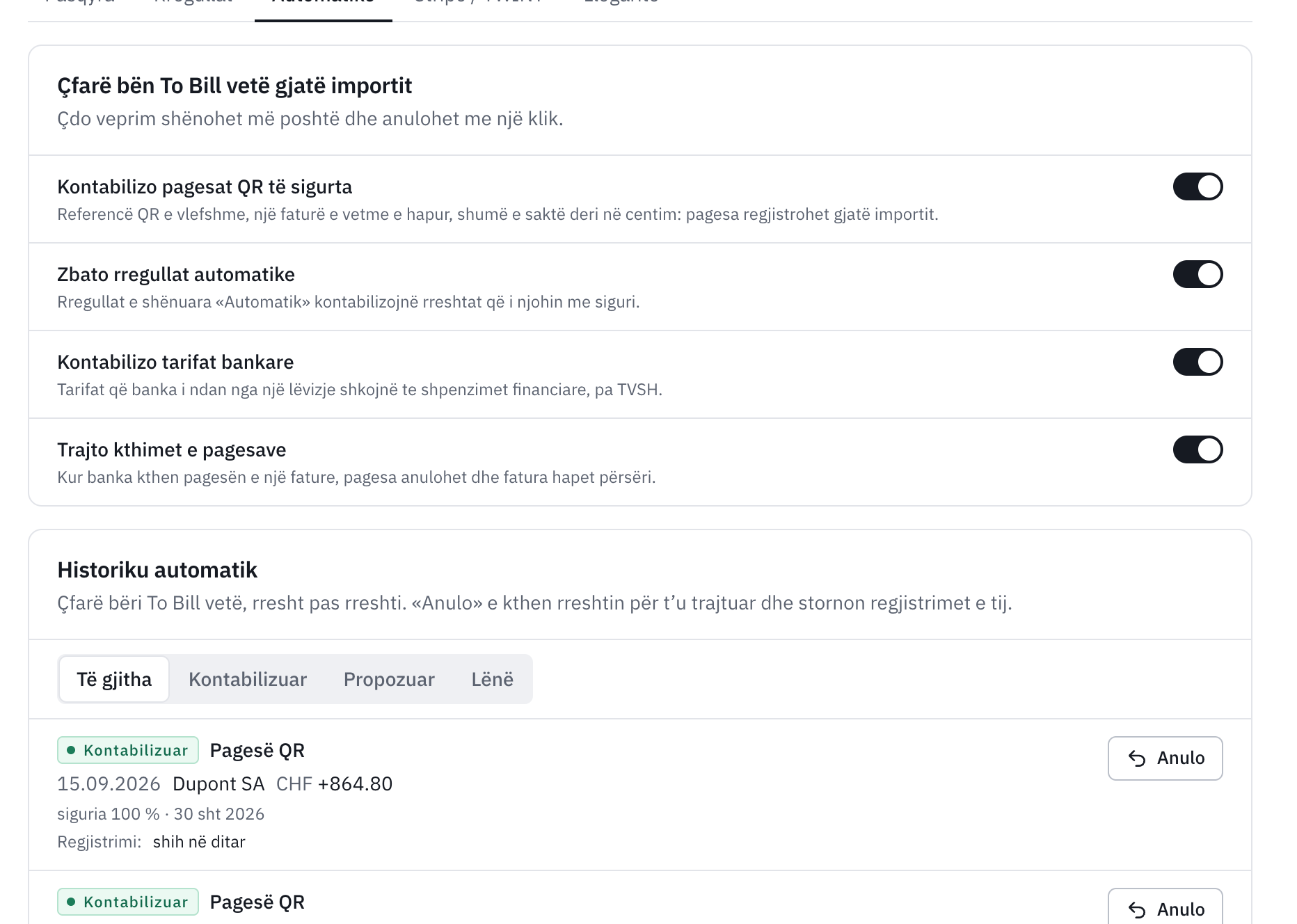Disable Kontabilizo pagesat QR të sigurta
Viewport: 1297px width, 924px height.
[1197, 186]
